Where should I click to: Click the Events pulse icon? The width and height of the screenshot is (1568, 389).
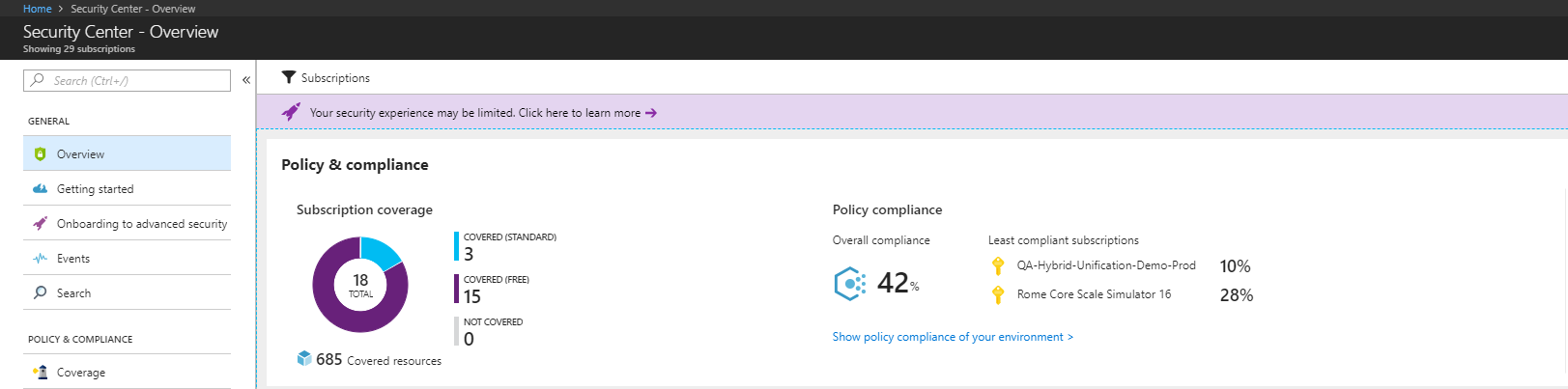[40, 259]
